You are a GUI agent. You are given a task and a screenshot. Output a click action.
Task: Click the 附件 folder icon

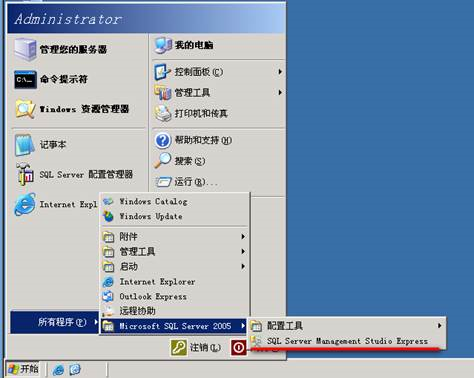point(108,237)
